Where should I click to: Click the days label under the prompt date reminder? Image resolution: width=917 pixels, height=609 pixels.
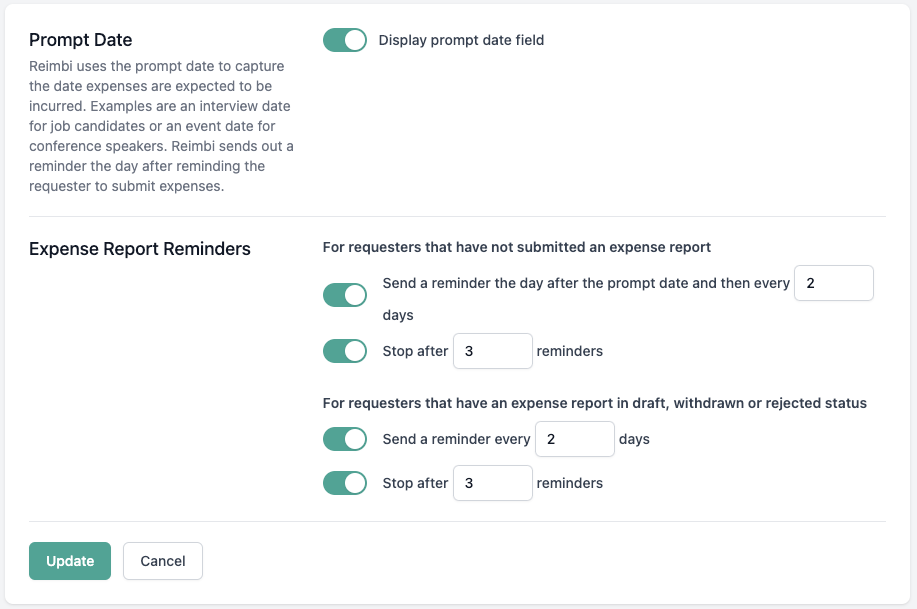[398, 315]
